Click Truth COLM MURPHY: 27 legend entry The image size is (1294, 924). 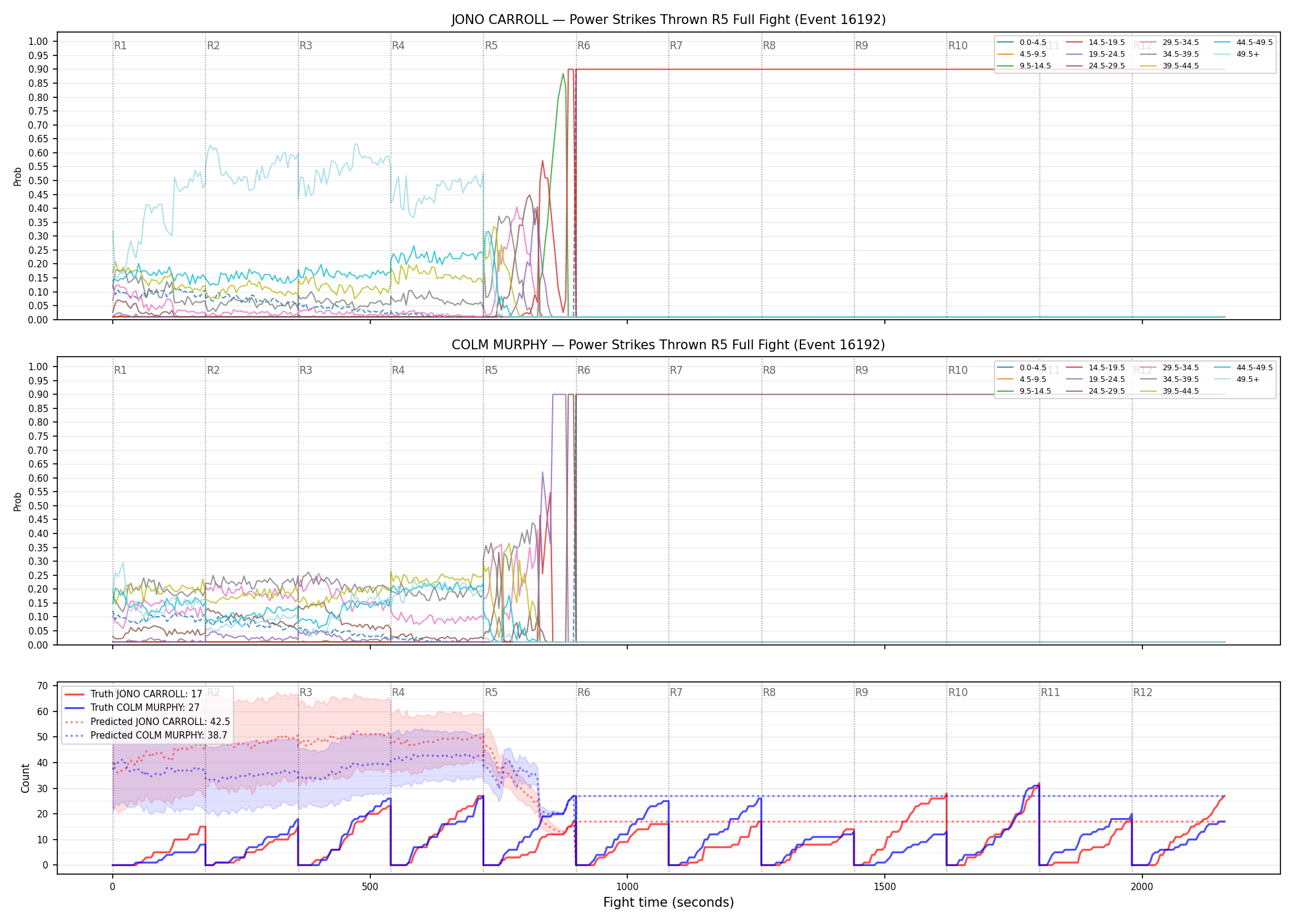click(132, 708)
